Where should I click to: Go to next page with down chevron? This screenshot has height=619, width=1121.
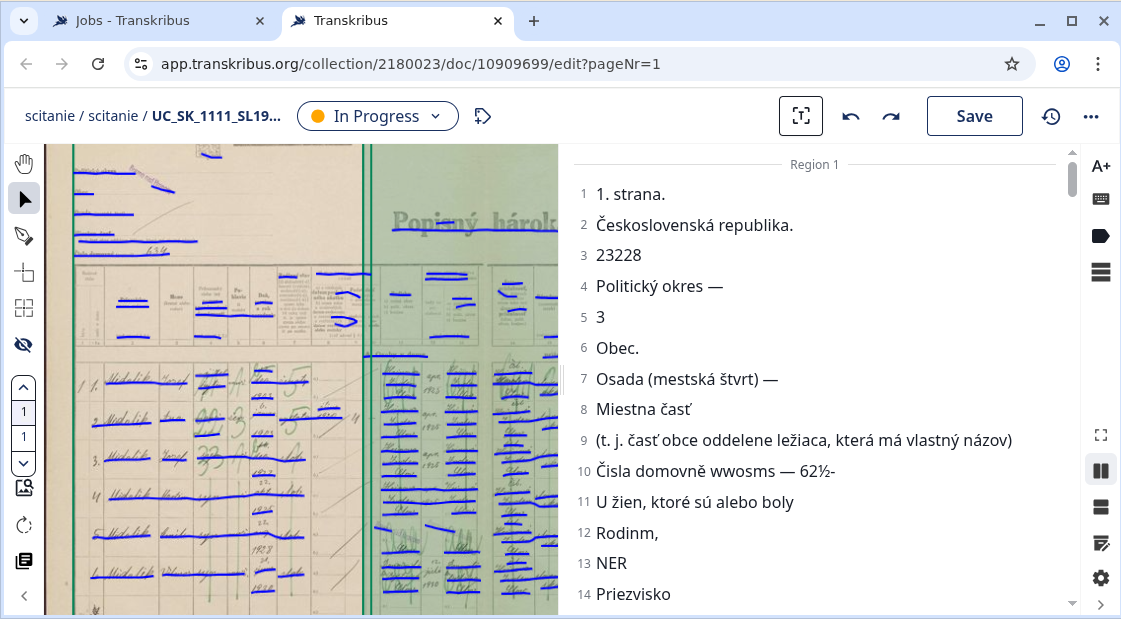(24, 464)
